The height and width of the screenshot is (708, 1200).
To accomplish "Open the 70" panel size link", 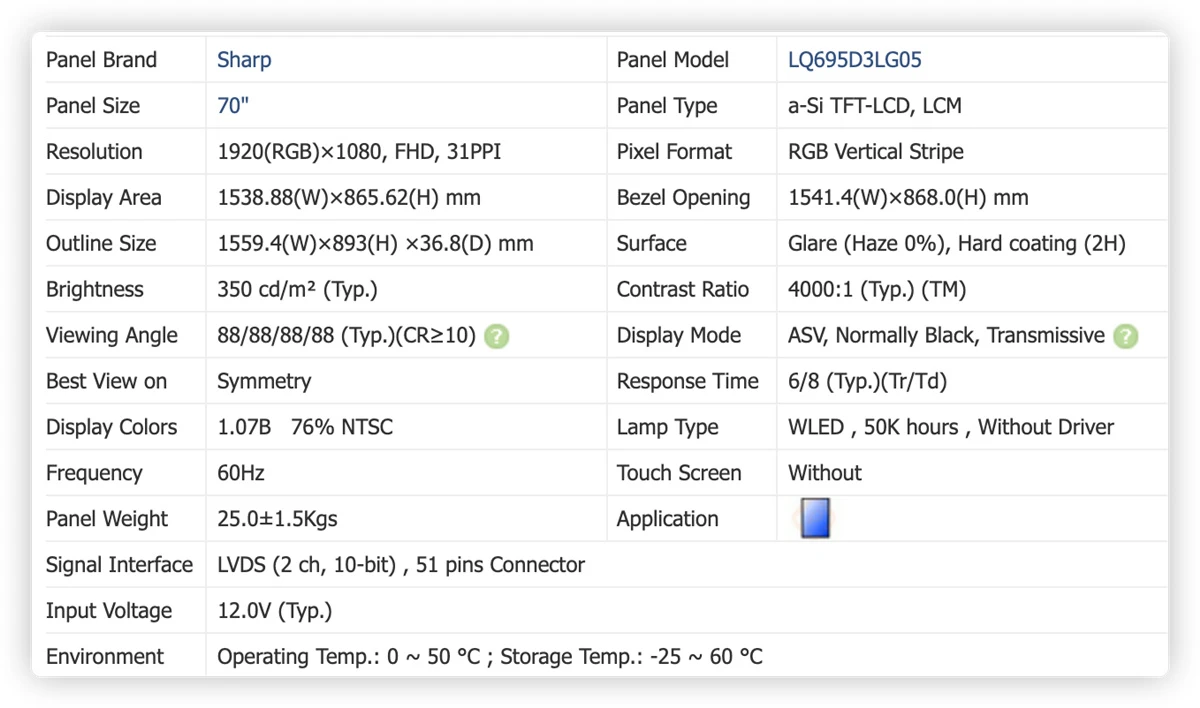I will click(x=233, y=106).
